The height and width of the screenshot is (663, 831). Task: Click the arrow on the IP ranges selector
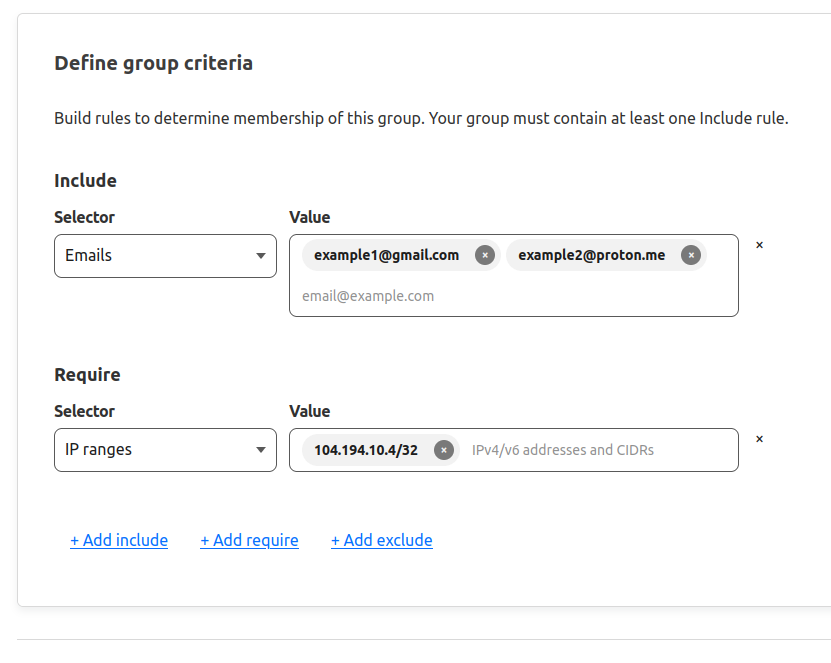pos(261,450)
